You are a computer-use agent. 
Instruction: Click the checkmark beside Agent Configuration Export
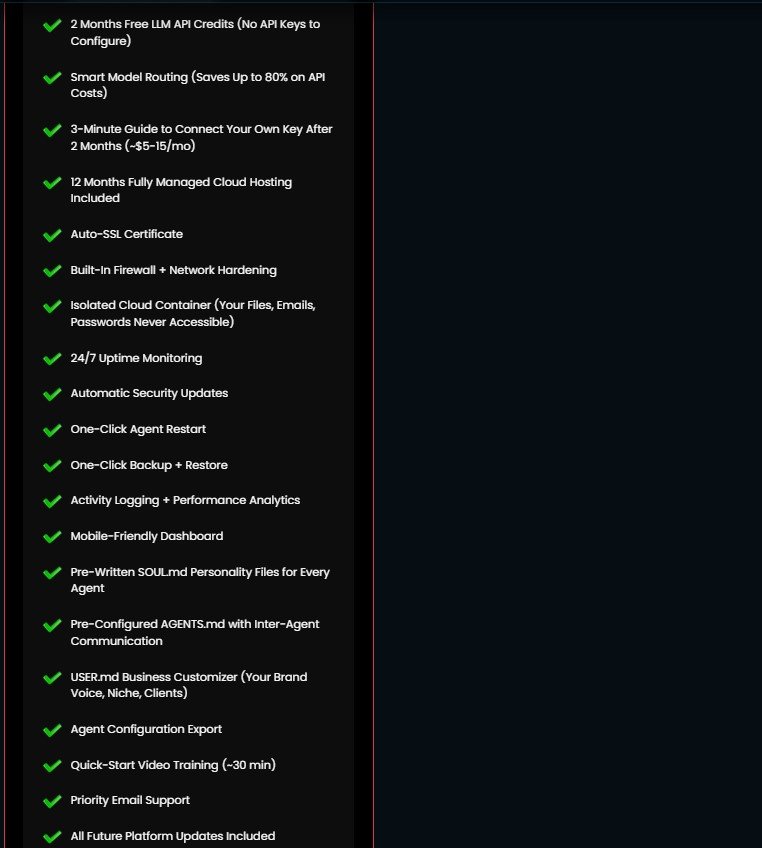tap(52, 730)
